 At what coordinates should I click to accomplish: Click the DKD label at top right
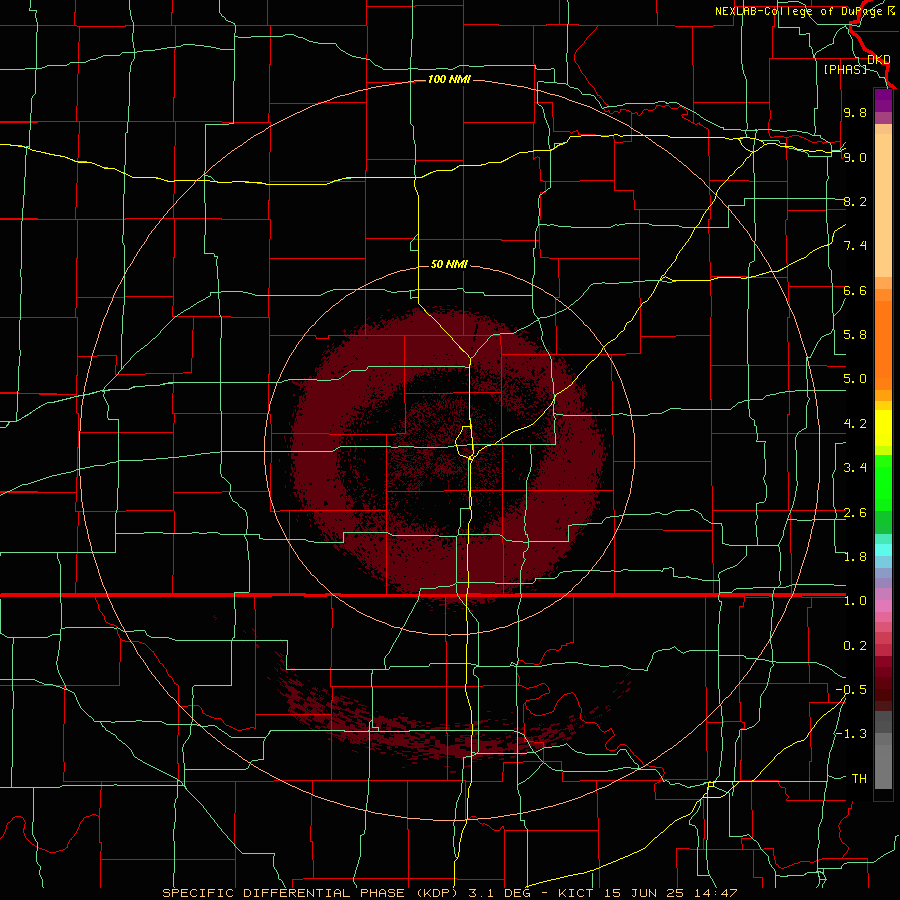(x=878, y=59)
